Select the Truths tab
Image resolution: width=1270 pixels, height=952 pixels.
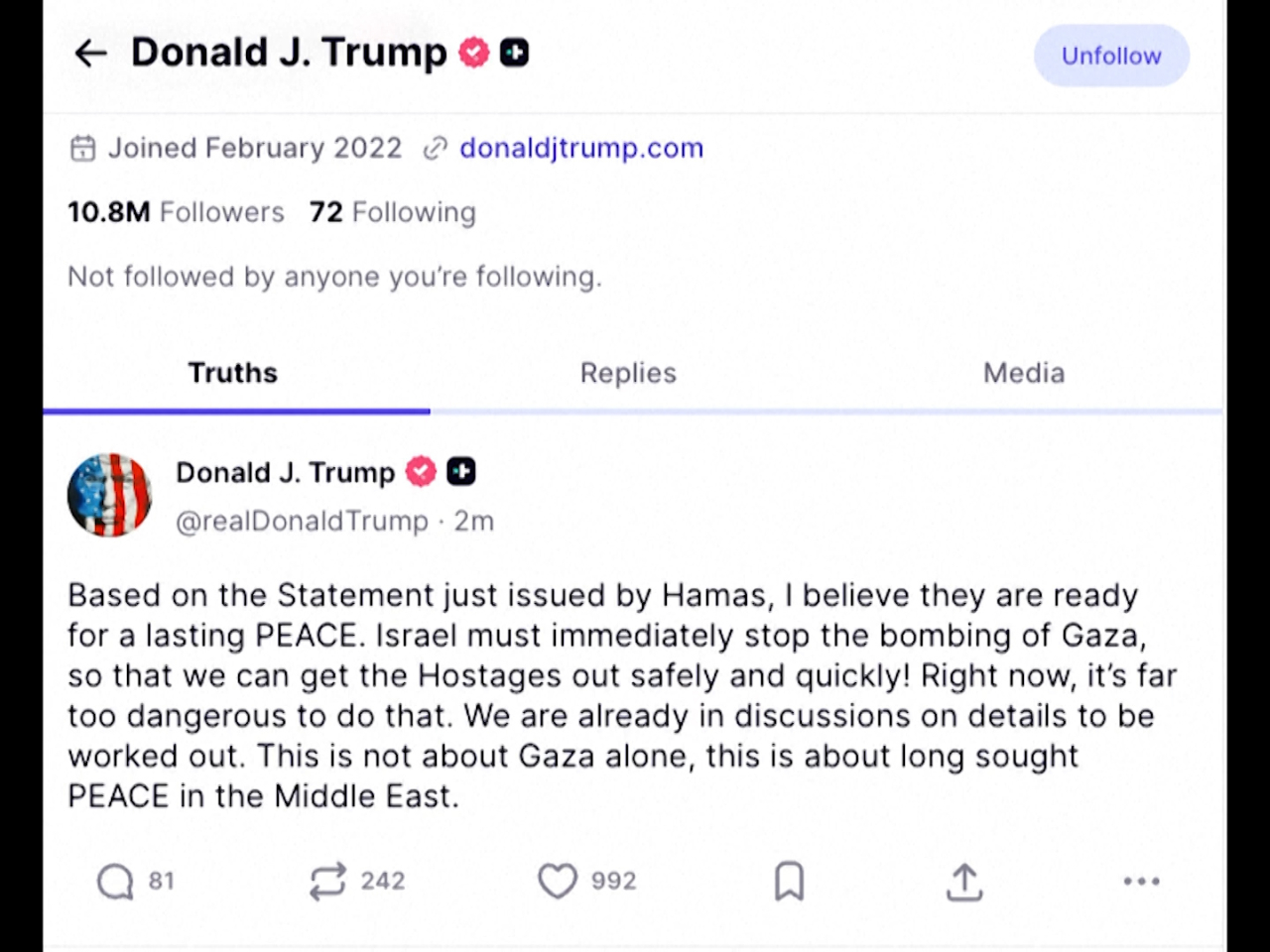[x=233, y=373]
